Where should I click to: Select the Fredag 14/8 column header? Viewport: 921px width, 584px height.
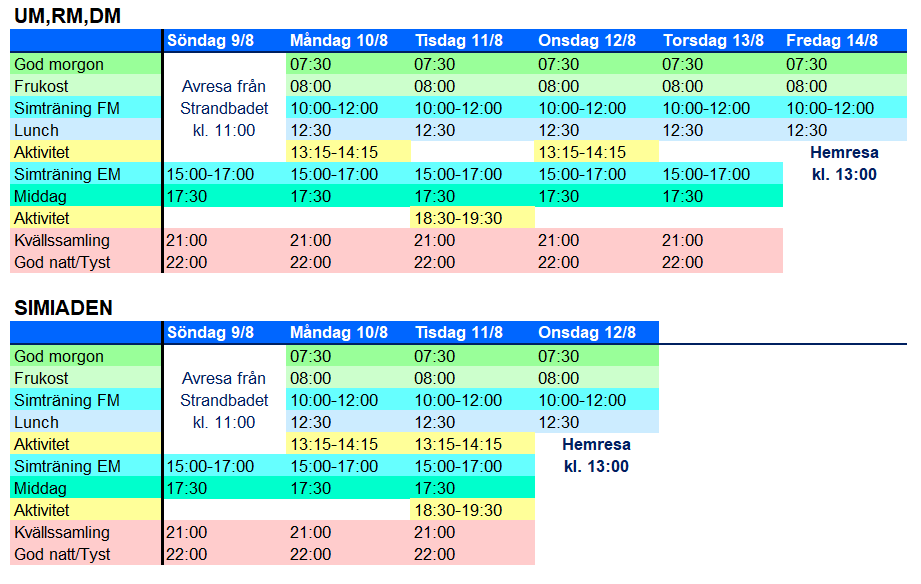pyautogui.click(x=832, y=41)
